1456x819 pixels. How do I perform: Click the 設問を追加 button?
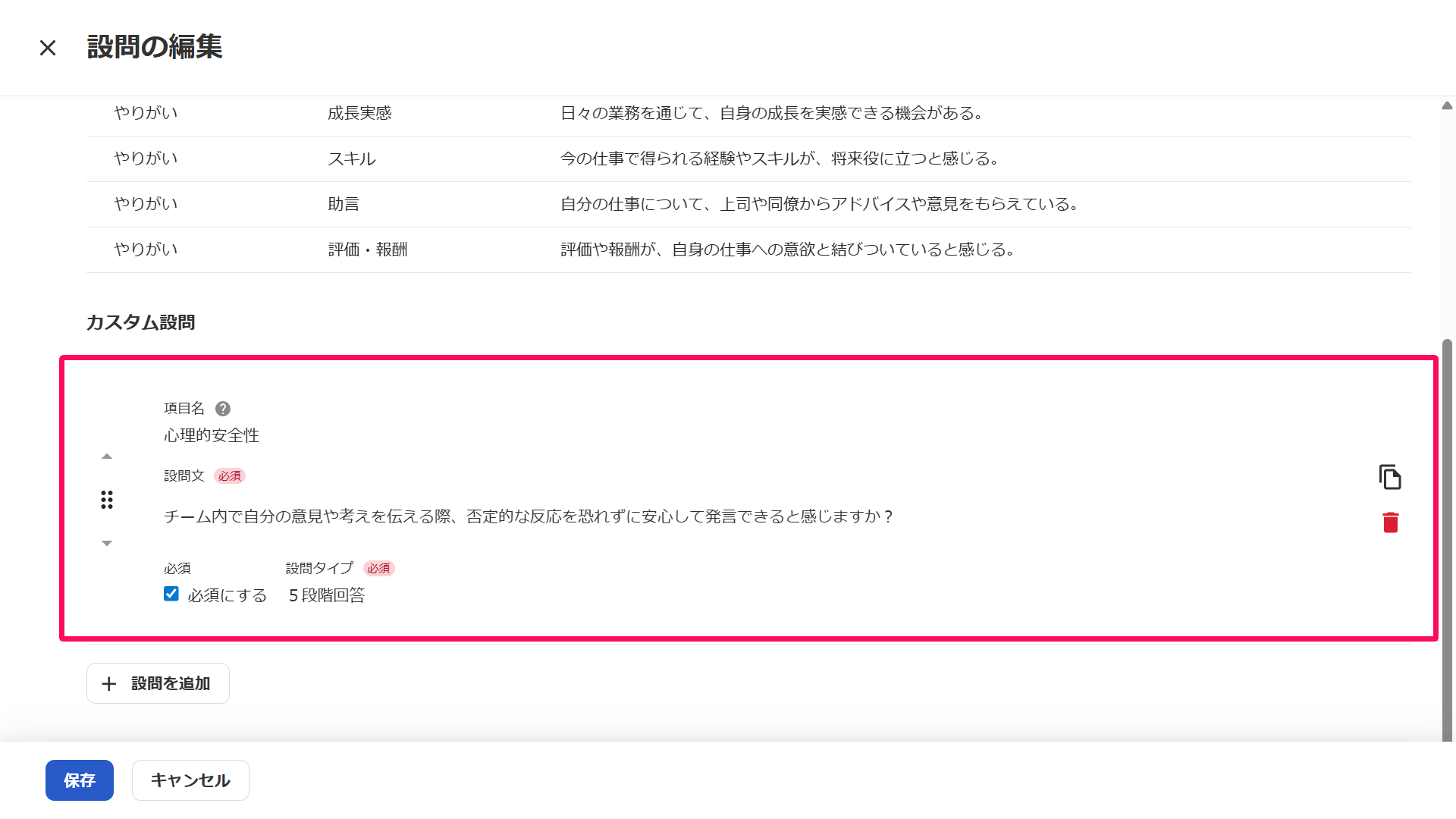click(158, 683)
